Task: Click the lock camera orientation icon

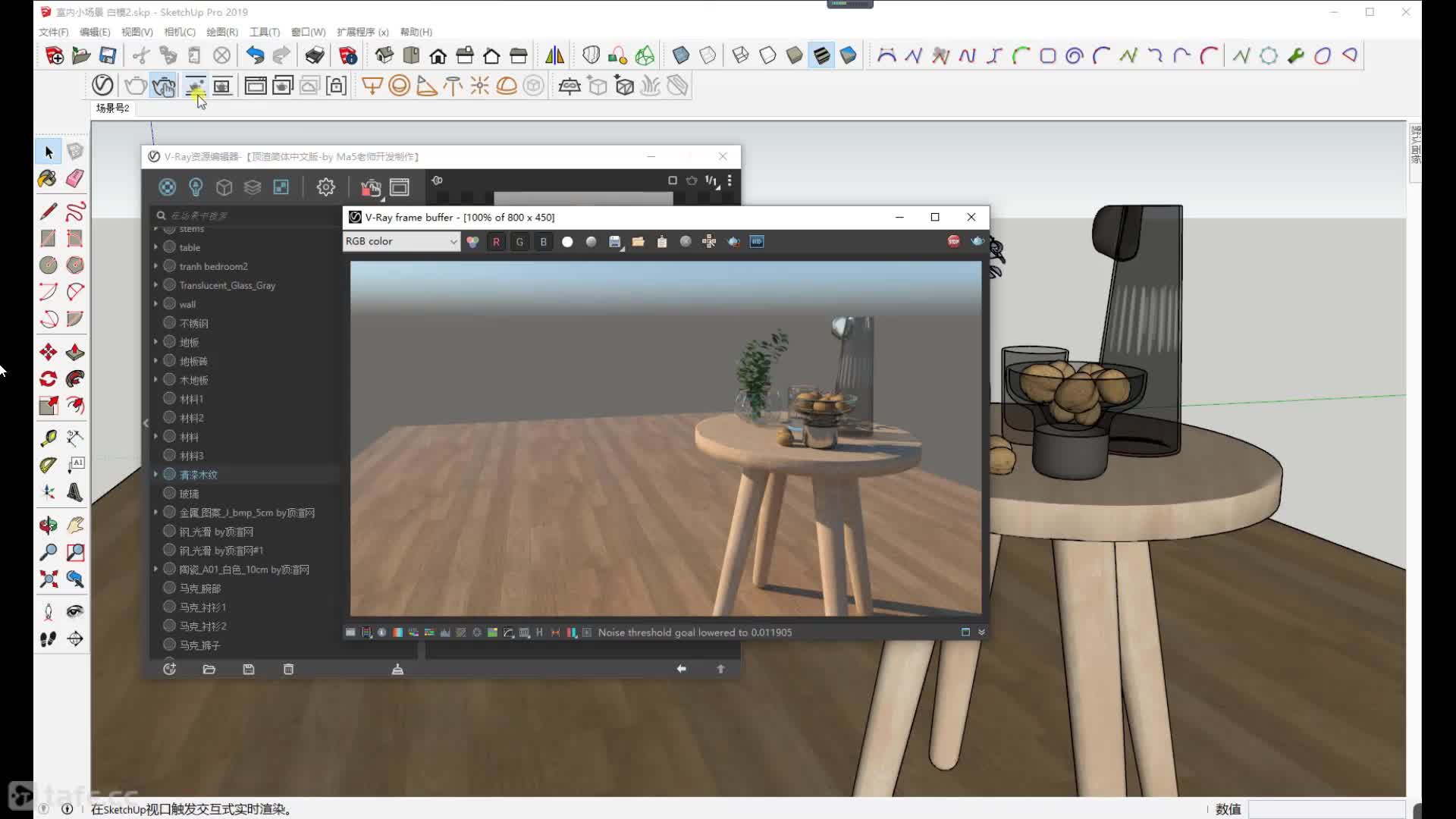Action: click(337, 86)
